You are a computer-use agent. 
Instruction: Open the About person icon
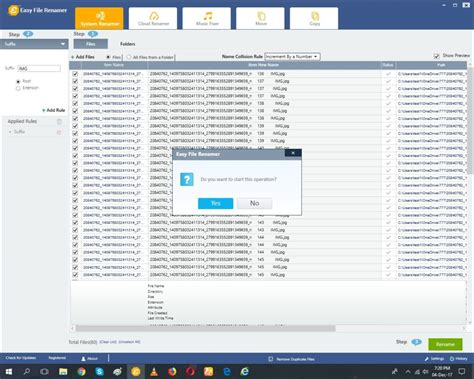click(83, 359)
